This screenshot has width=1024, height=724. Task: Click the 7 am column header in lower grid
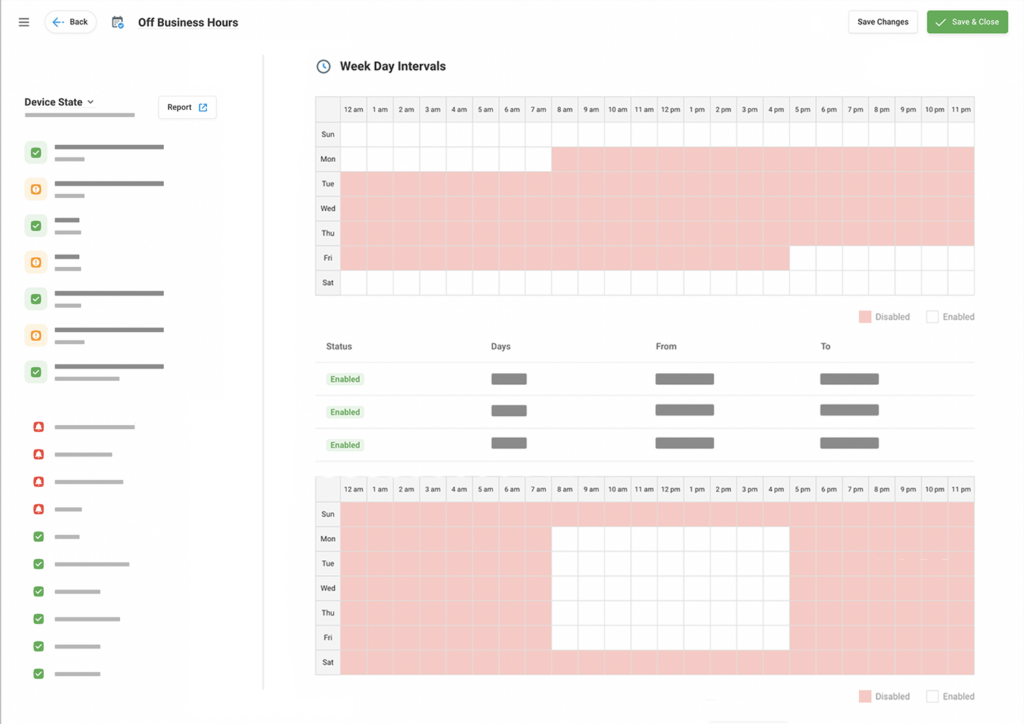pyautogui.click(x=538, y=490)
